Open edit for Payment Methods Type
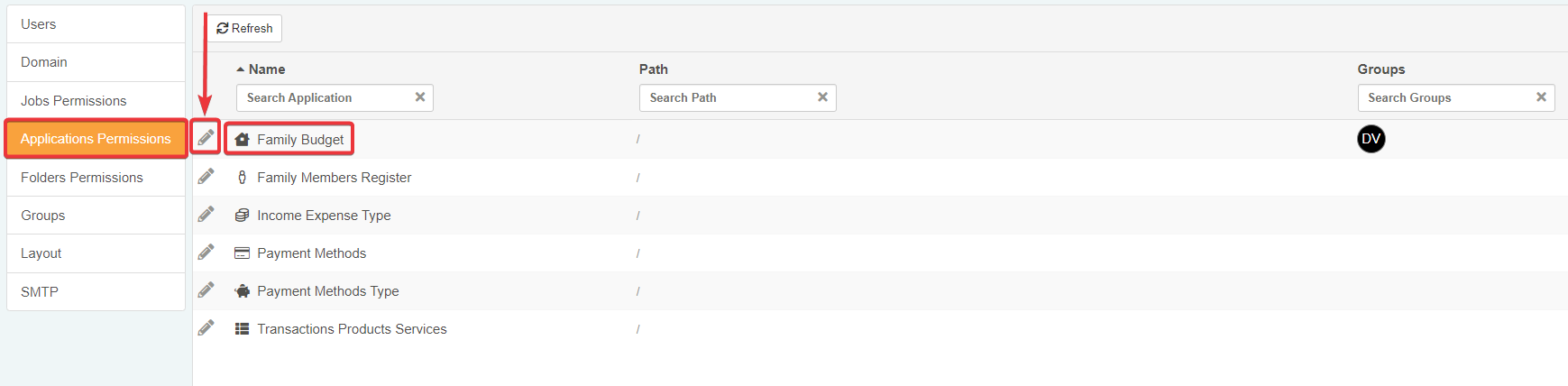This screenshot has width=1568, height=386. [x=206, y=290]
